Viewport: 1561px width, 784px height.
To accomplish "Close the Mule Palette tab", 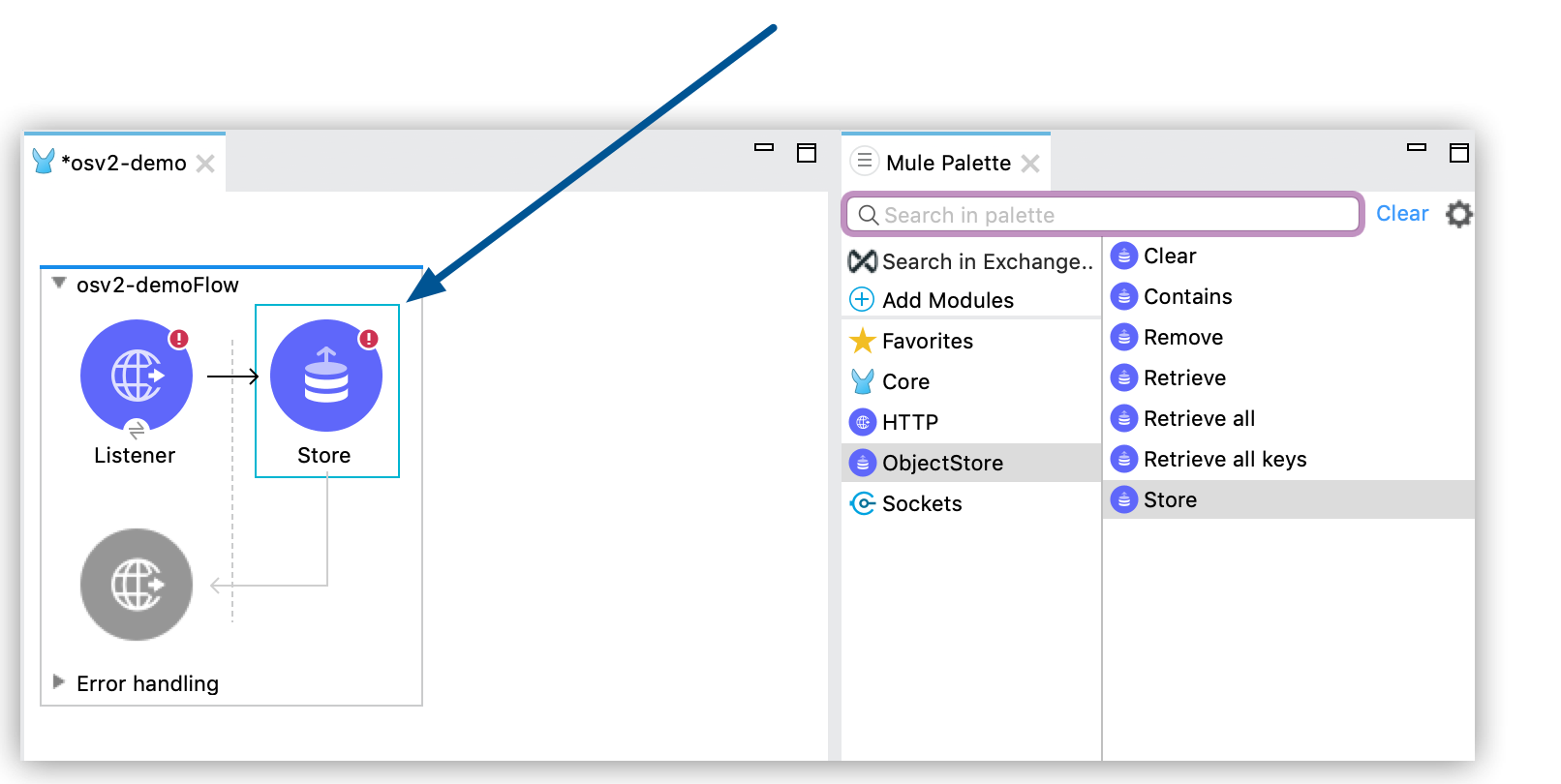I will [x=1030, y=164].
